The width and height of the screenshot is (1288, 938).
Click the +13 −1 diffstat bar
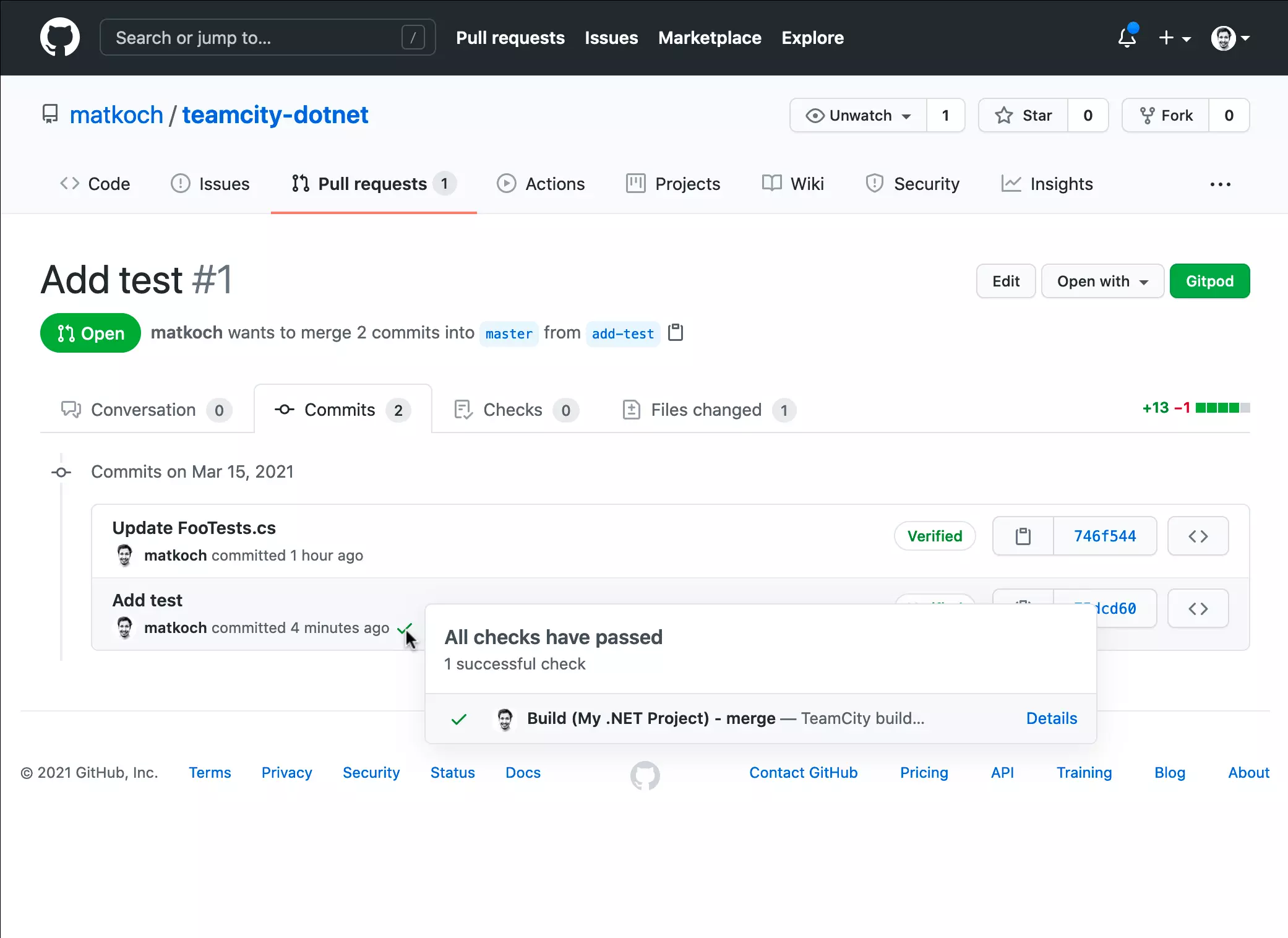point(1195,408)
